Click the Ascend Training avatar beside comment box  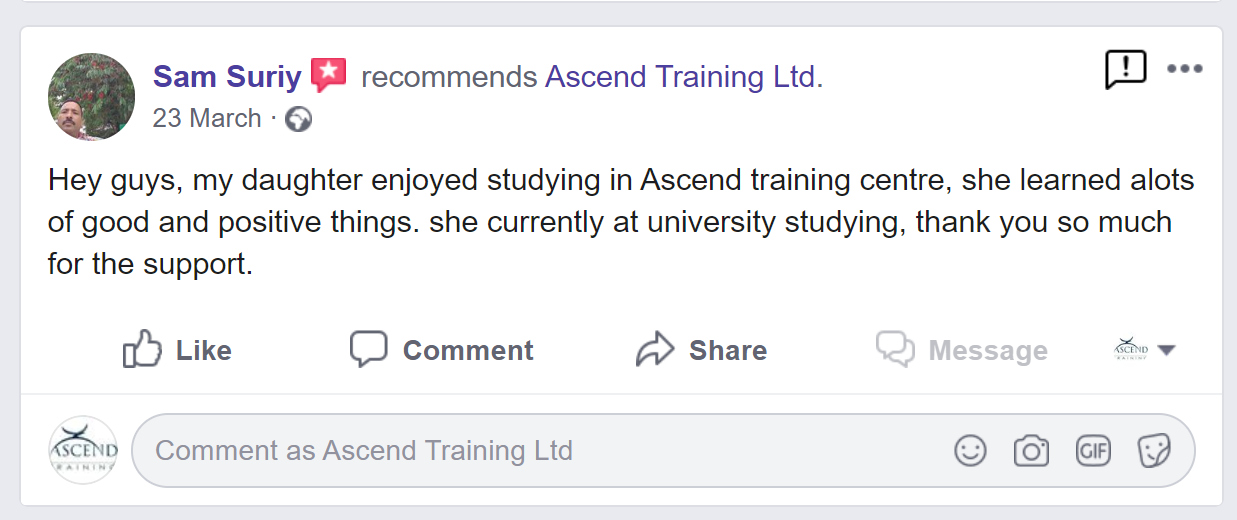83,450
